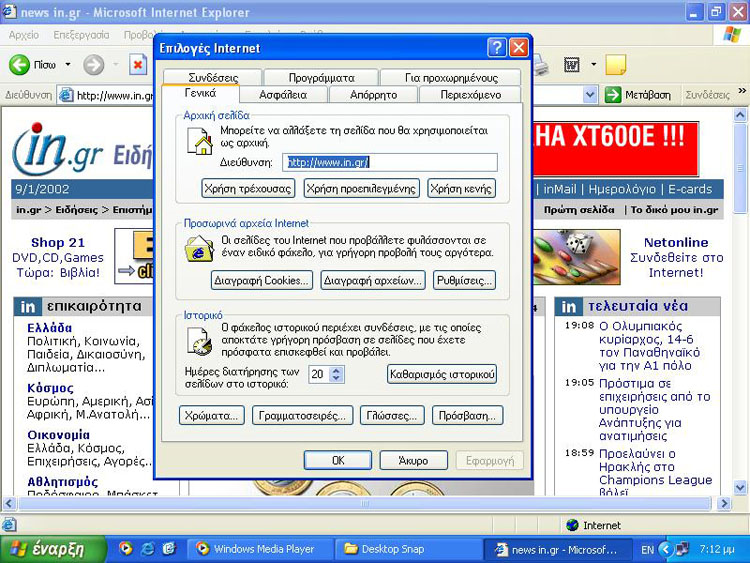This screenshot has height=563, width=750.
Task: Click the IE status bar page icon
Action: pos(9,525)
